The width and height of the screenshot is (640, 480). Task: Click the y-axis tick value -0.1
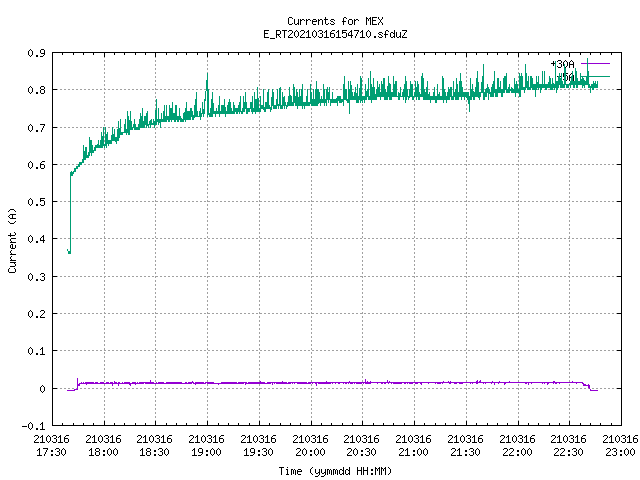click(34, 426)
